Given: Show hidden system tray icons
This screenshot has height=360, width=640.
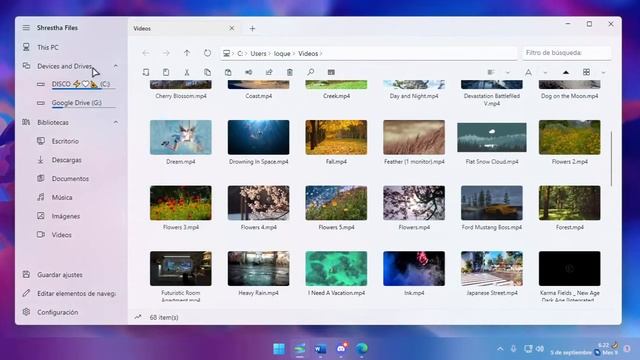Looking at the screenshot, I should [500, 349].
